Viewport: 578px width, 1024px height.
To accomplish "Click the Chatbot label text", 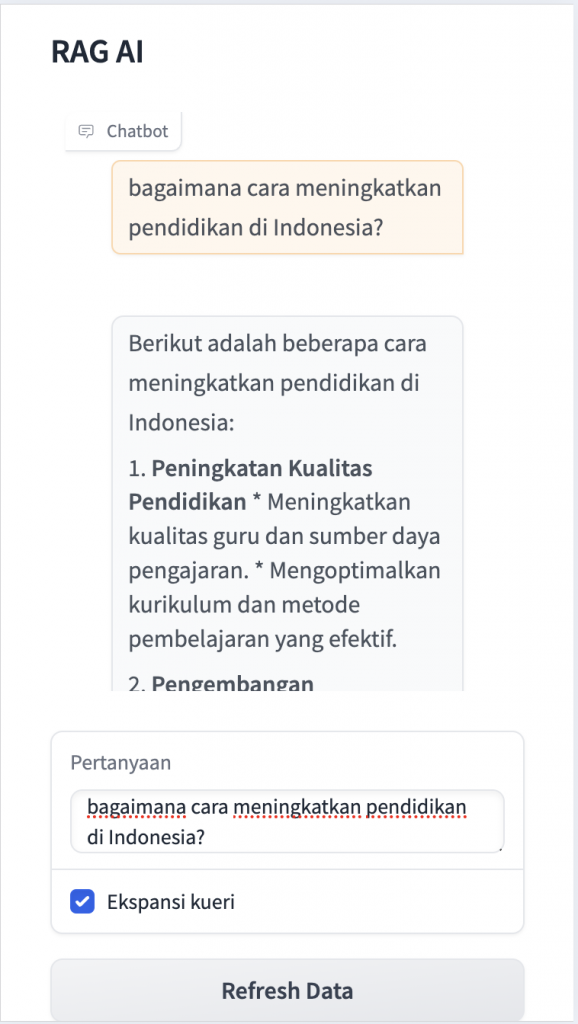I will coord(138,131).
